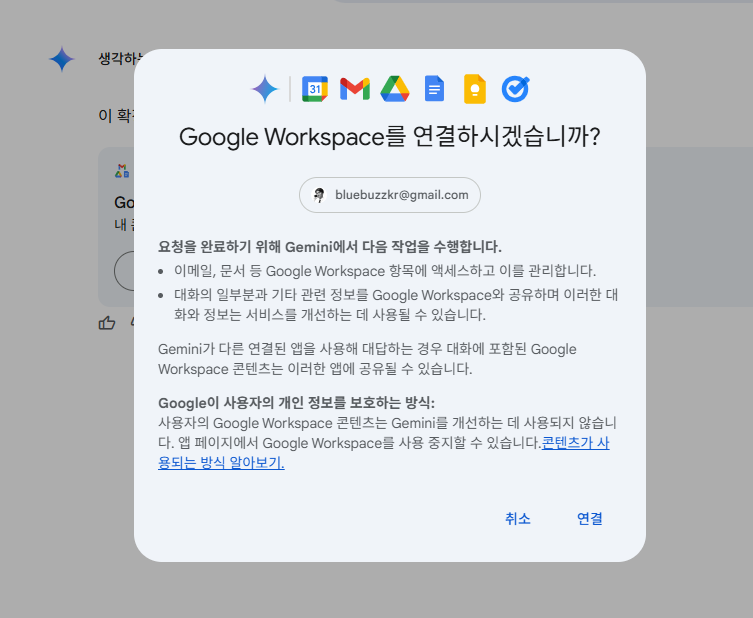Click the Google Calendar icon
This screenshot has height=618, width=753.
(x=315, y=89)
